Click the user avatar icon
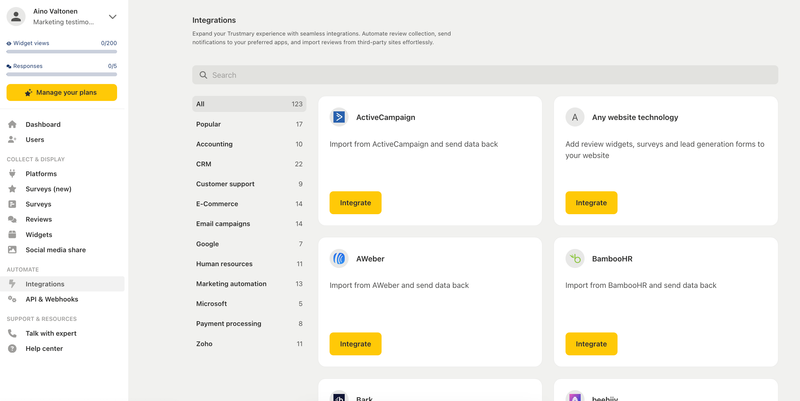Viewport: 800px width, 401px height. click(16, 17)
